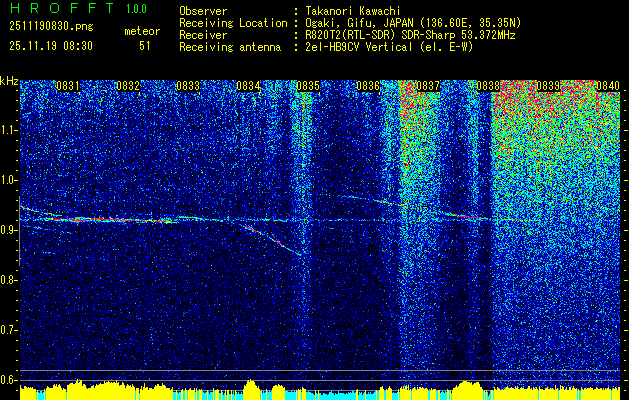Click the meteor count 51

(145, 46)
